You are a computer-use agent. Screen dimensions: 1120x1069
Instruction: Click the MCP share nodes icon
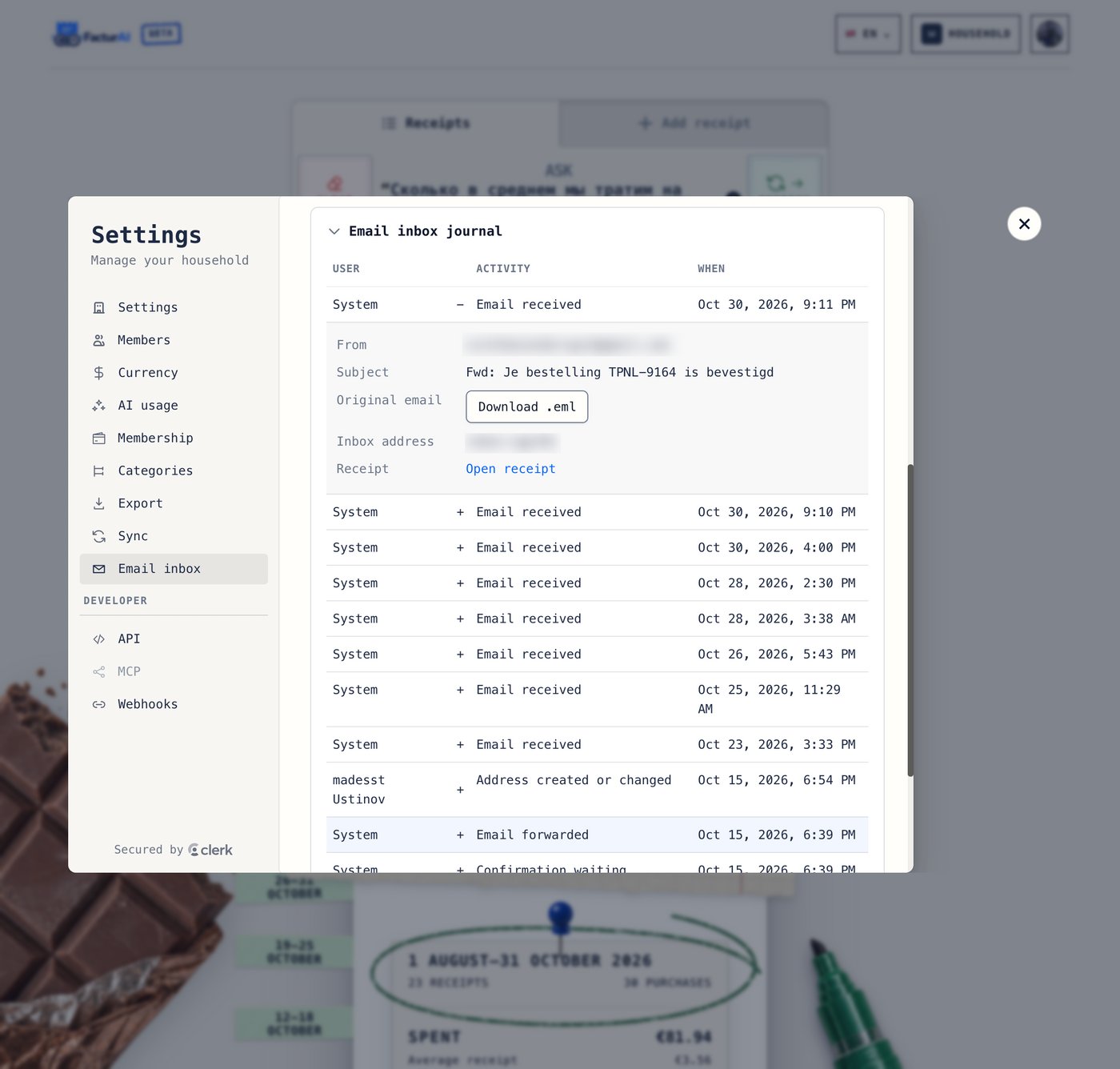(x=99, y=671)
